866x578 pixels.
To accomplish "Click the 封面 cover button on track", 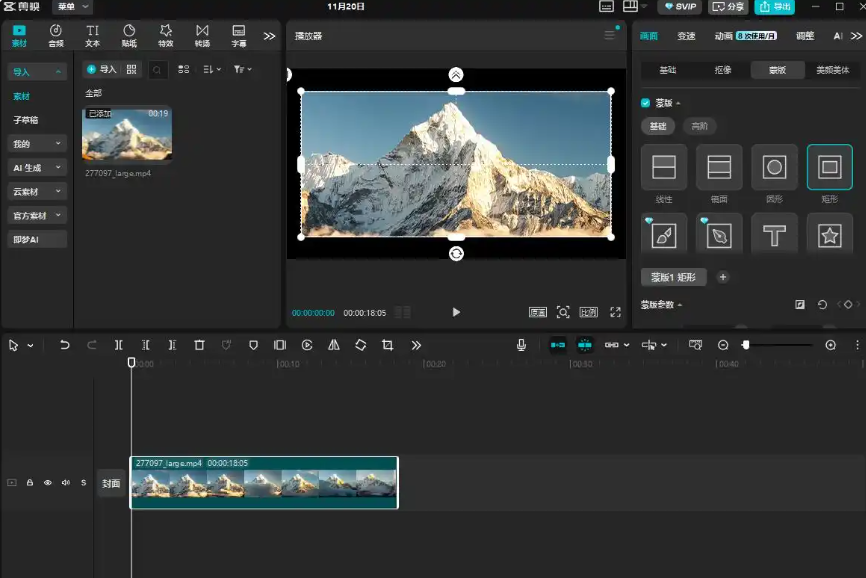I will click(110, 483).
